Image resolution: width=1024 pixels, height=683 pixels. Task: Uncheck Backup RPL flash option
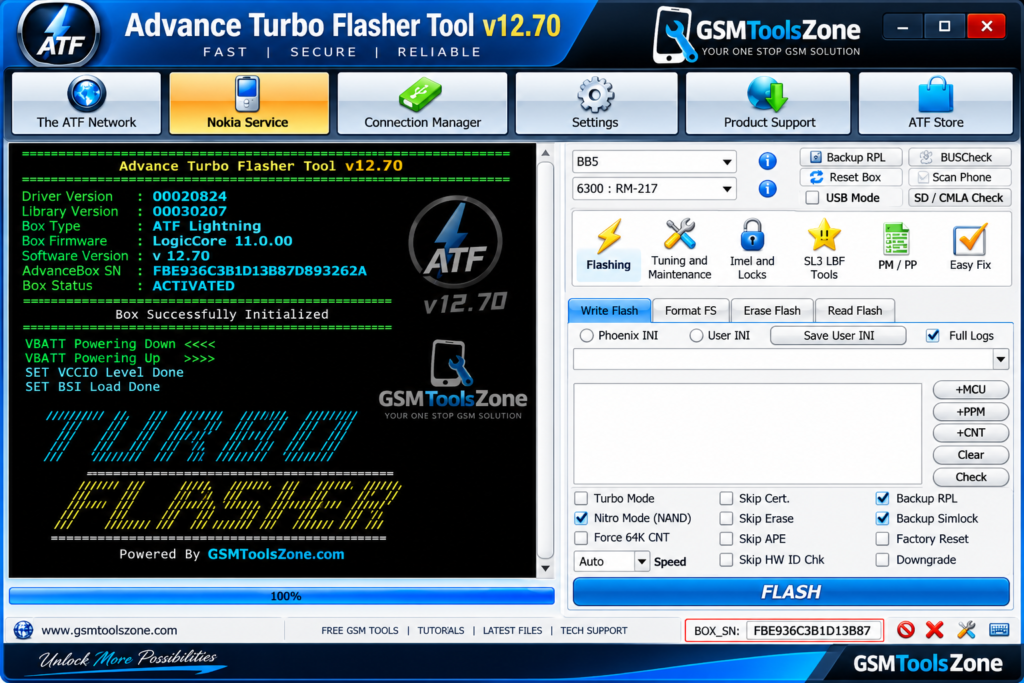[x=882, y=498]
